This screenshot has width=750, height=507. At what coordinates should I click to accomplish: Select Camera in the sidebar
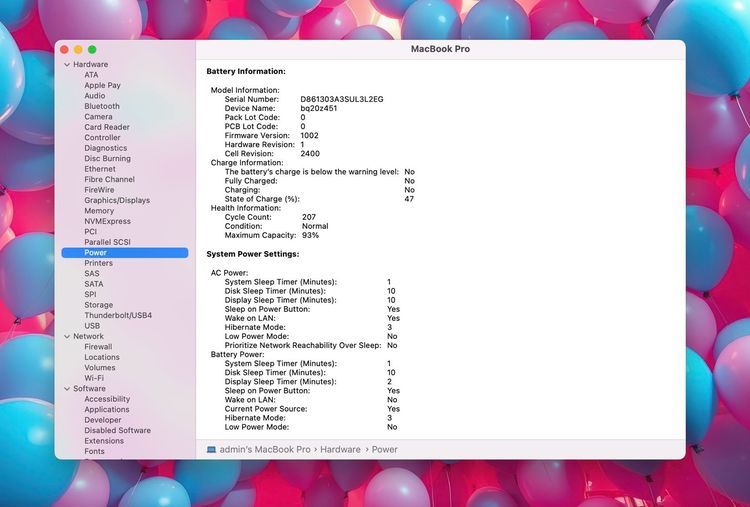pyautogui.click(x=99, y=117)
